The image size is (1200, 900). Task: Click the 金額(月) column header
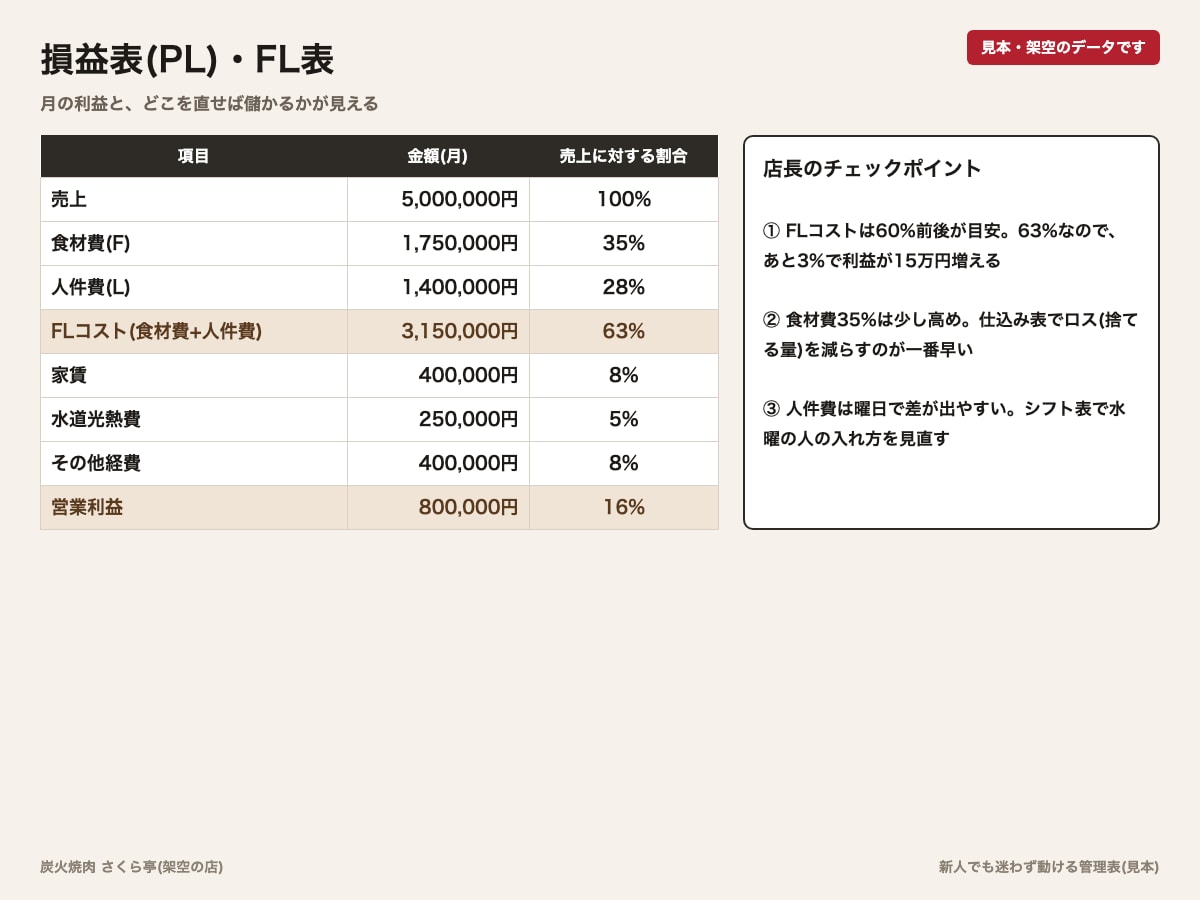point(438,156)
